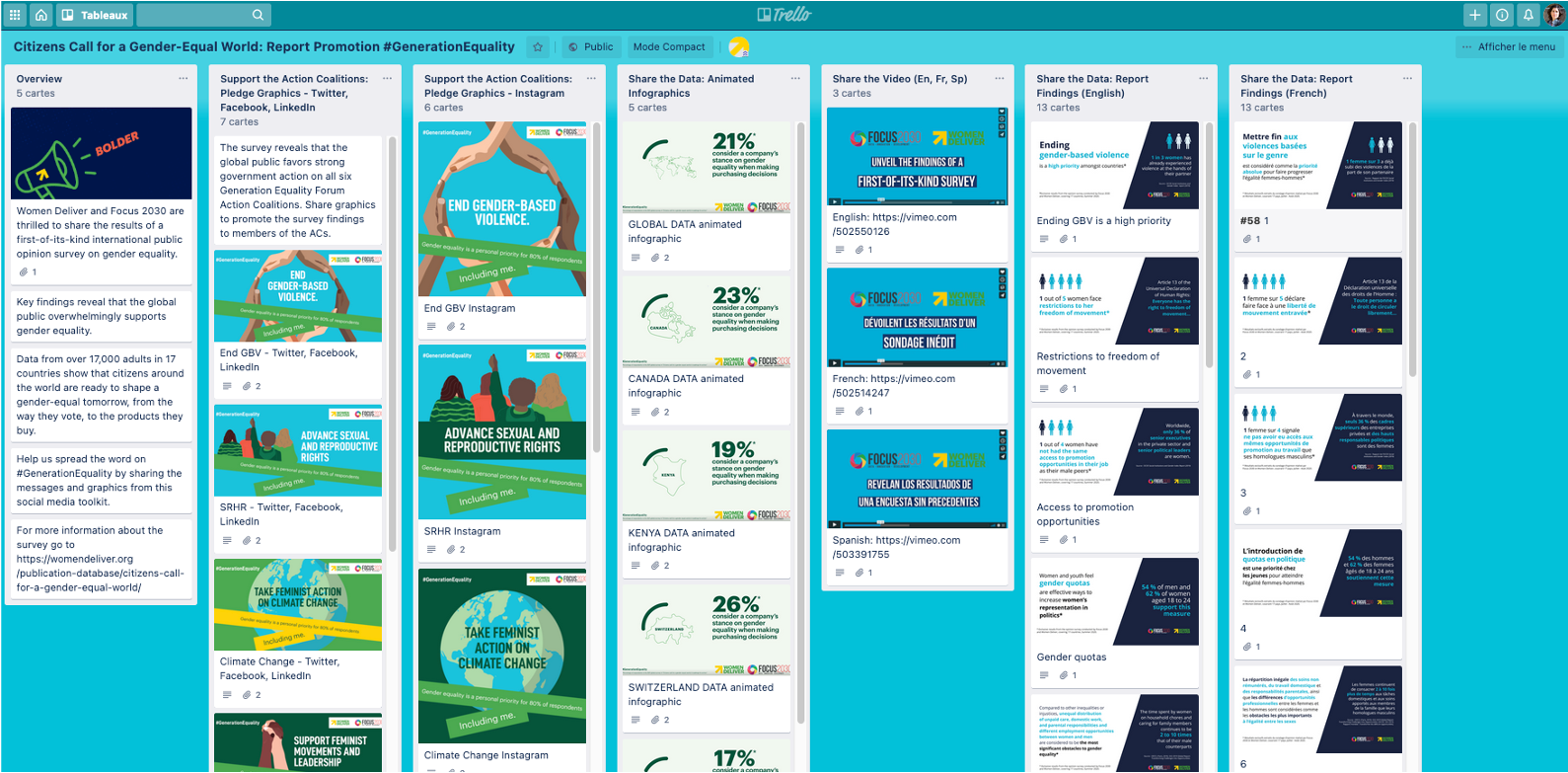Open the information icon in header
This screenshot has width=1568, height=773.
pyautogui.click(x=1501, y=15)
